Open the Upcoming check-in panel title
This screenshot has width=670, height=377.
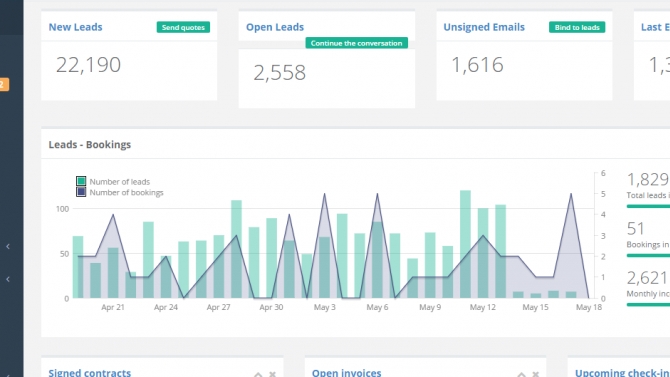[x=622, y=373]
